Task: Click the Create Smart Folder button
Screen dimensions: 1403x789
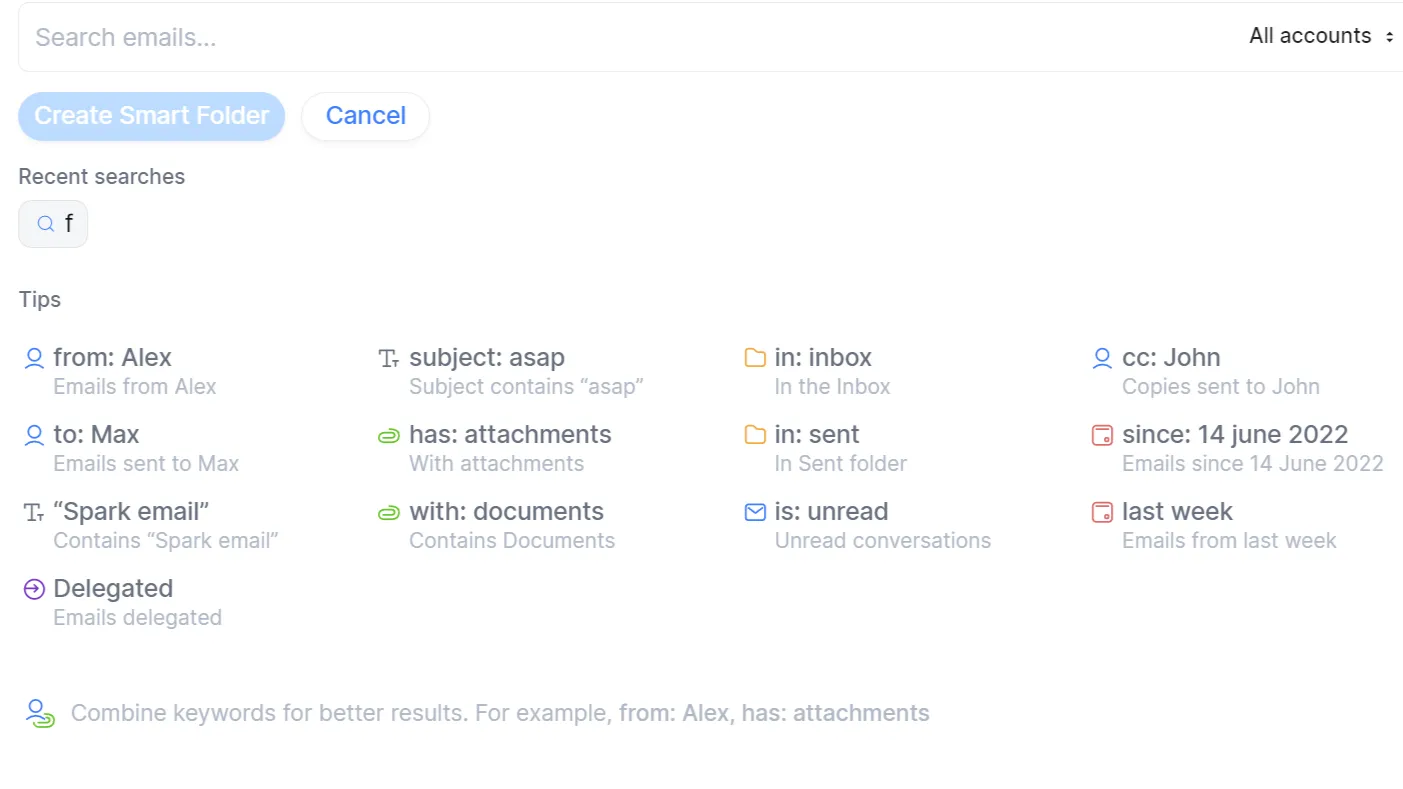Action: point(151,116)
